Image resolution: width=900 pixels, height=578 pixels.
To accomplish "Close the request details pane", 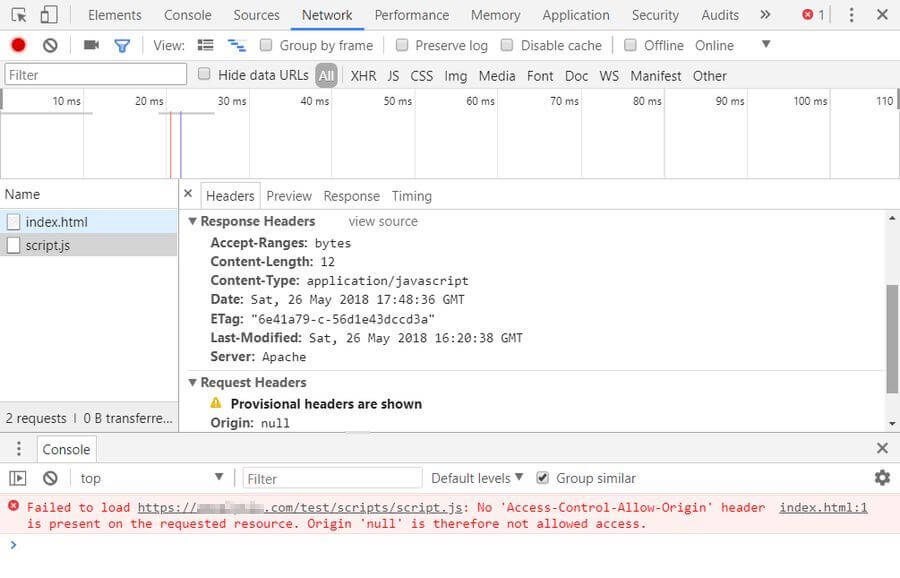I will coord(188,194).
